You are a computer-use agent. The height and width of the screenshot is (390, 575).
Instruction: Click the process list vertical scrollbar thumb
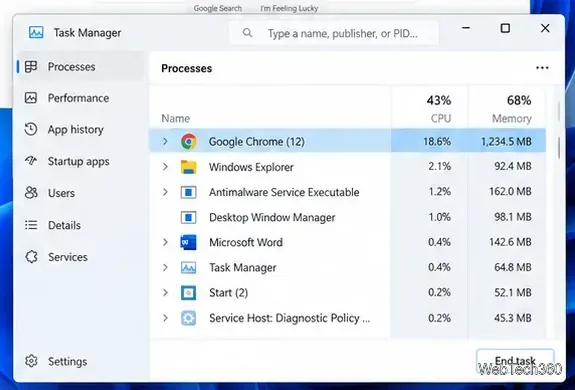559,148
